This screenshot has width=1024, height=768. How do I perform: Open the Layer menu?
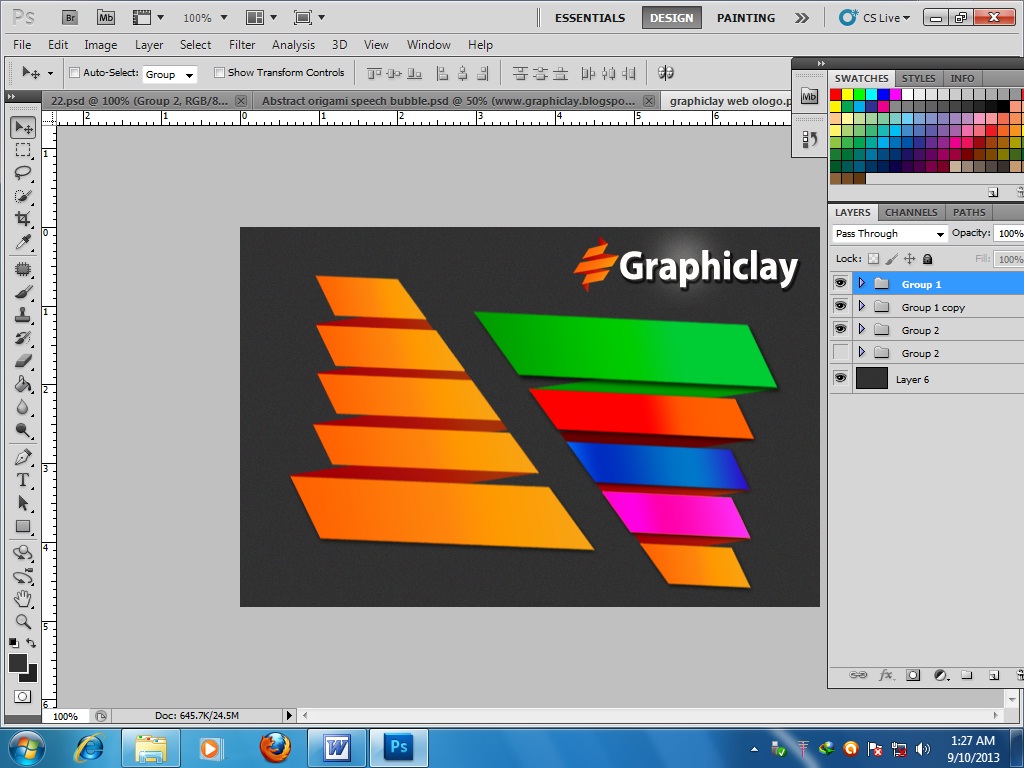point(149,44)
